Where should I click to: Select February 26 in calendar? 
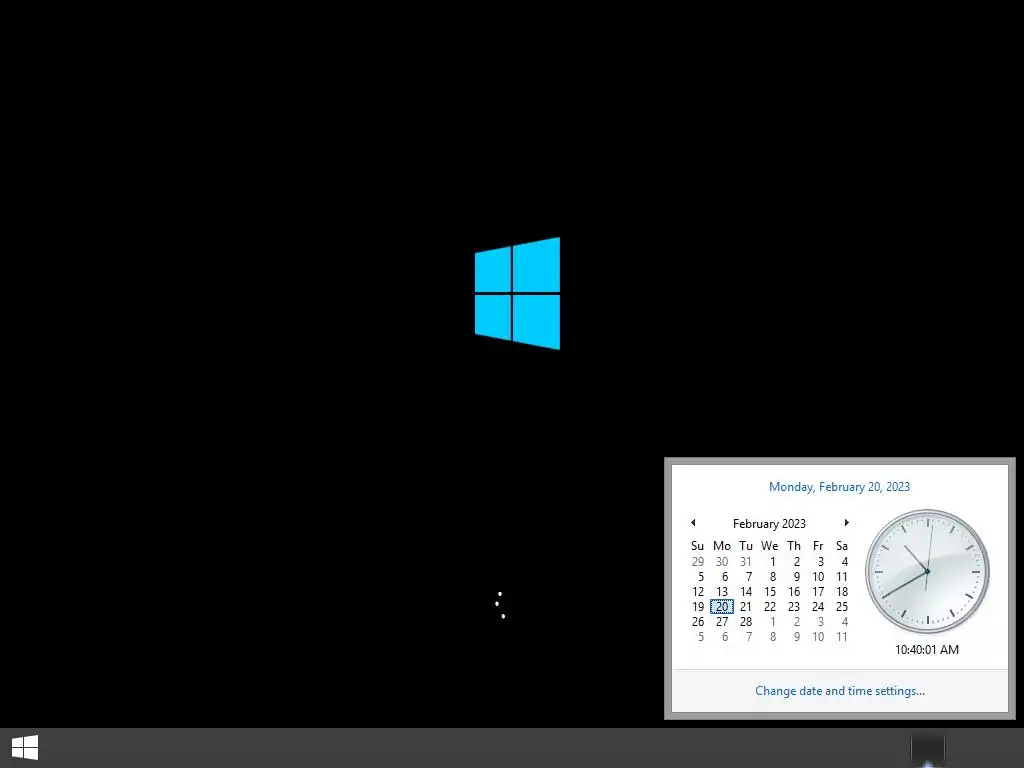(x=698, y=622)
